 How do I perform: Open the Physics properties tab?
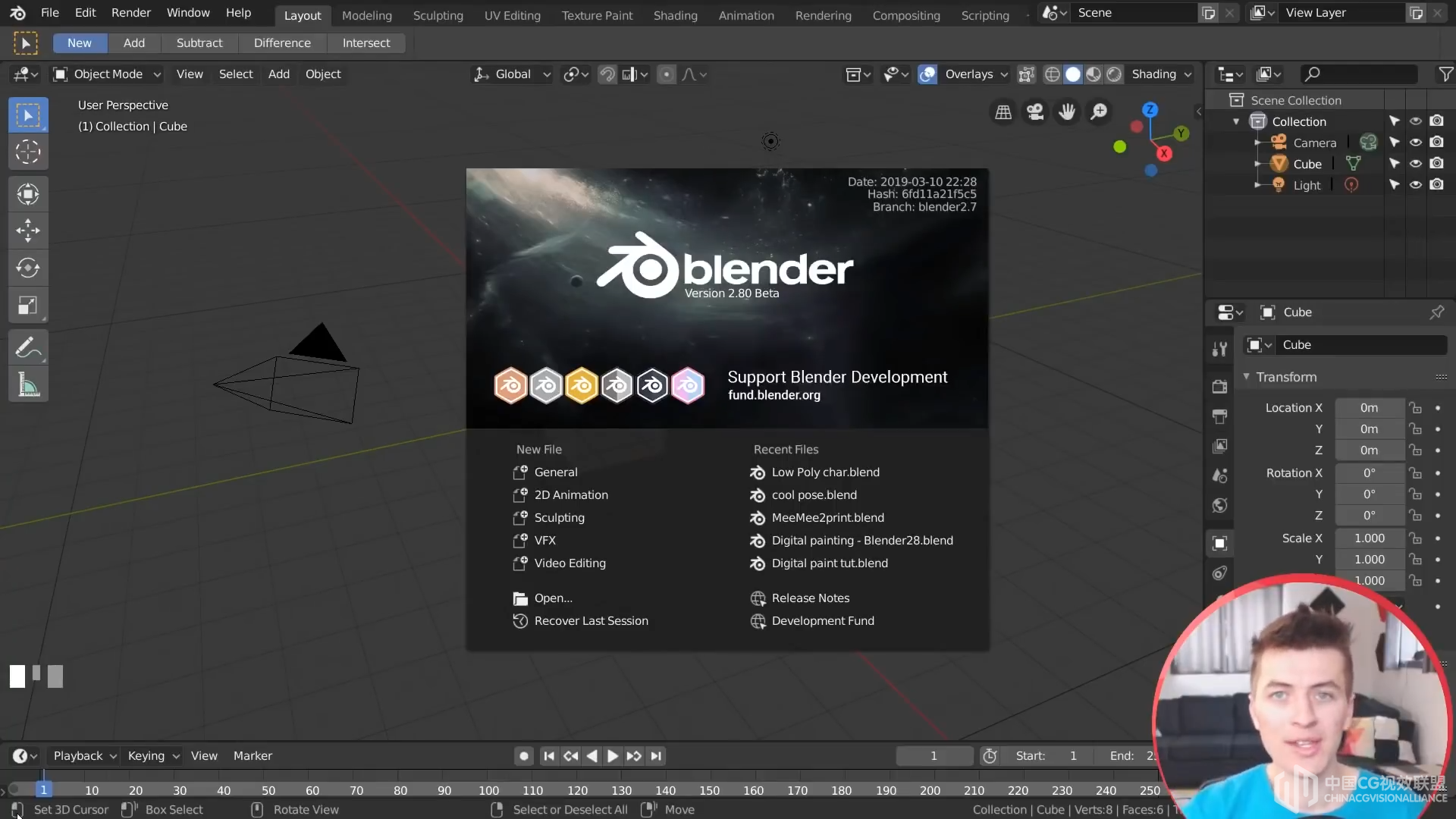point(1219,573)
